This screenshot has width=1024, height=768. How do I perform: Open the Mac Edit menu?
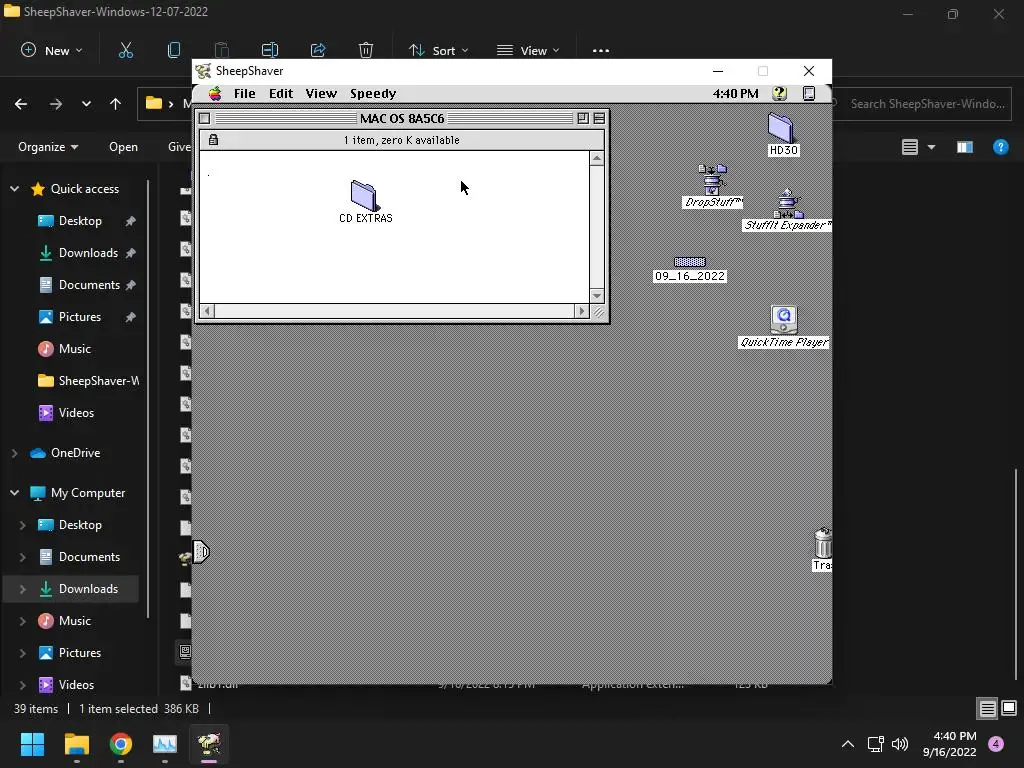pyautogui.click(x=281, y=93)
